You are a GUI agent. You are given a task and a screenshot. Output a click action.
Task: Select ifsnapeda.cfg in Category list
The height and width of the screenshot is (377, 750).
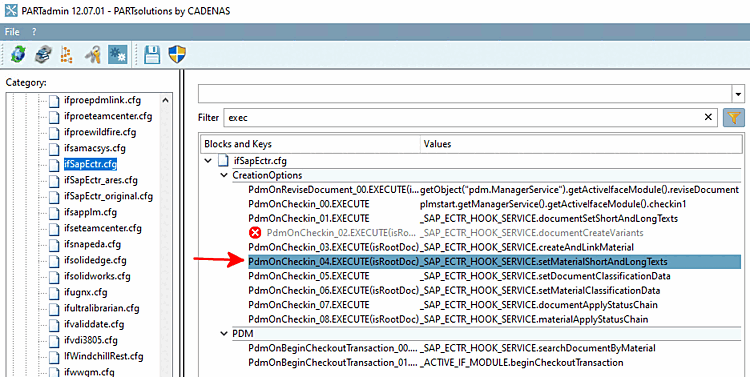pos(92,244)
